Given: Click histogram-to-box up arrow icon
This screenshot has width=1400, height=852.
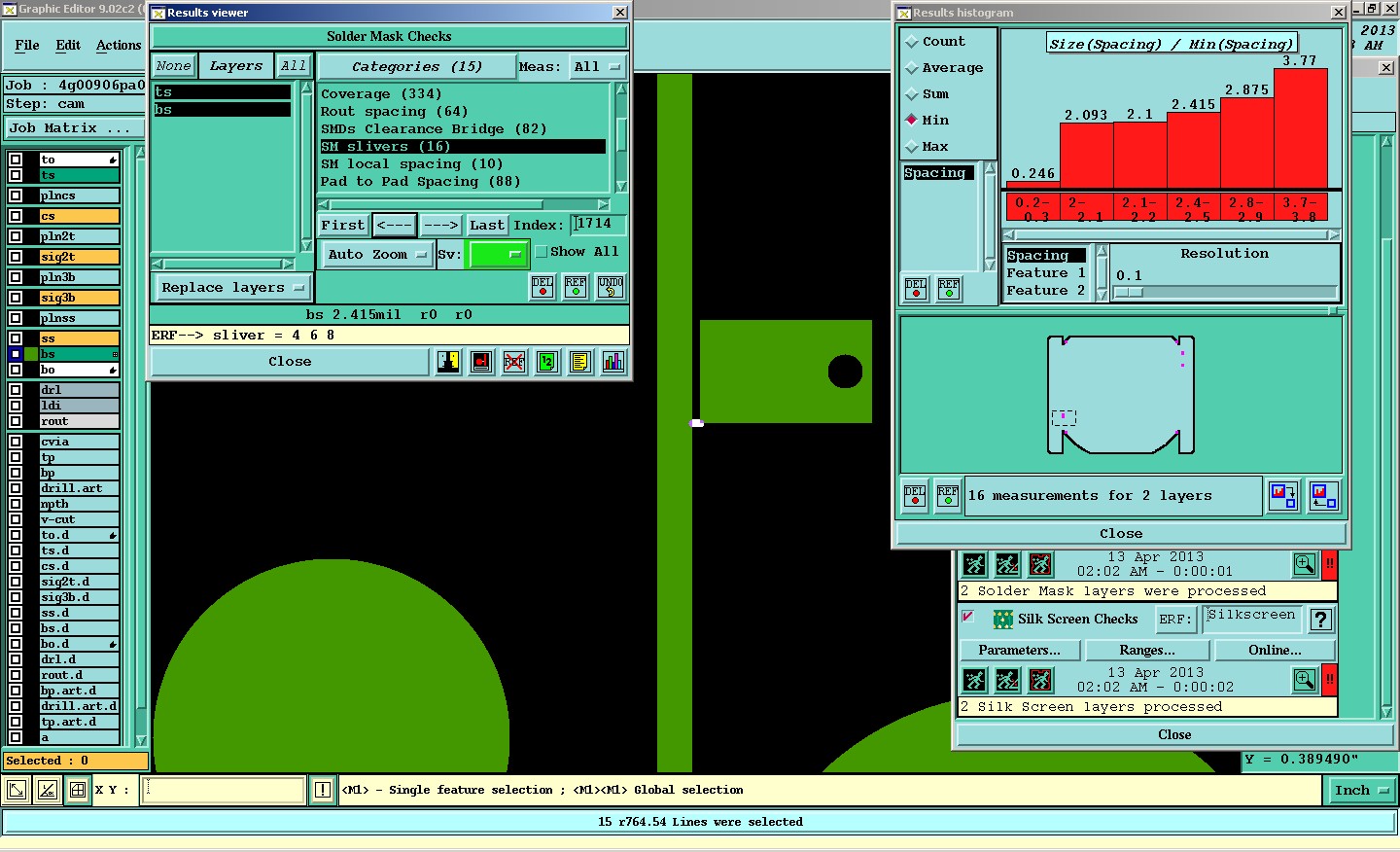Looking at the screenshot, I should coord(1323,496).
